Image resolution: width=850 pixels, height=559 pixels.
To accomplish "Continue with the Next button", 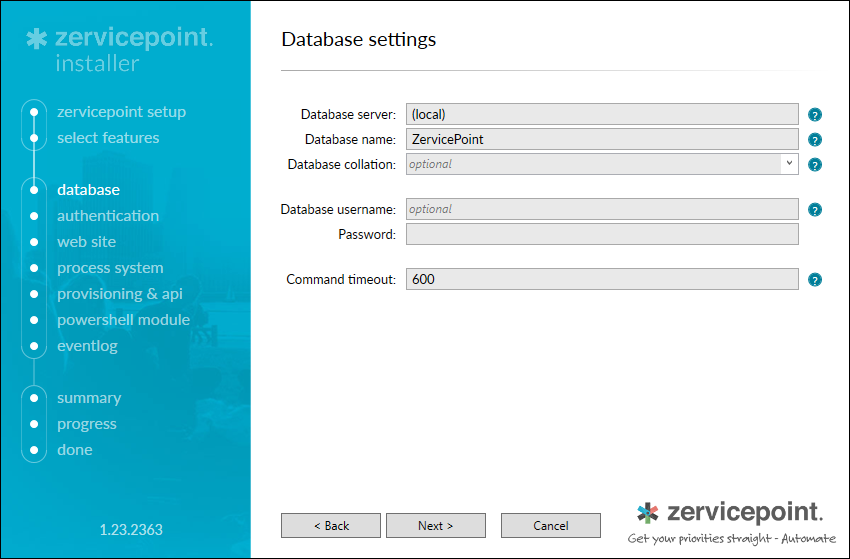I will coord(436,525).
